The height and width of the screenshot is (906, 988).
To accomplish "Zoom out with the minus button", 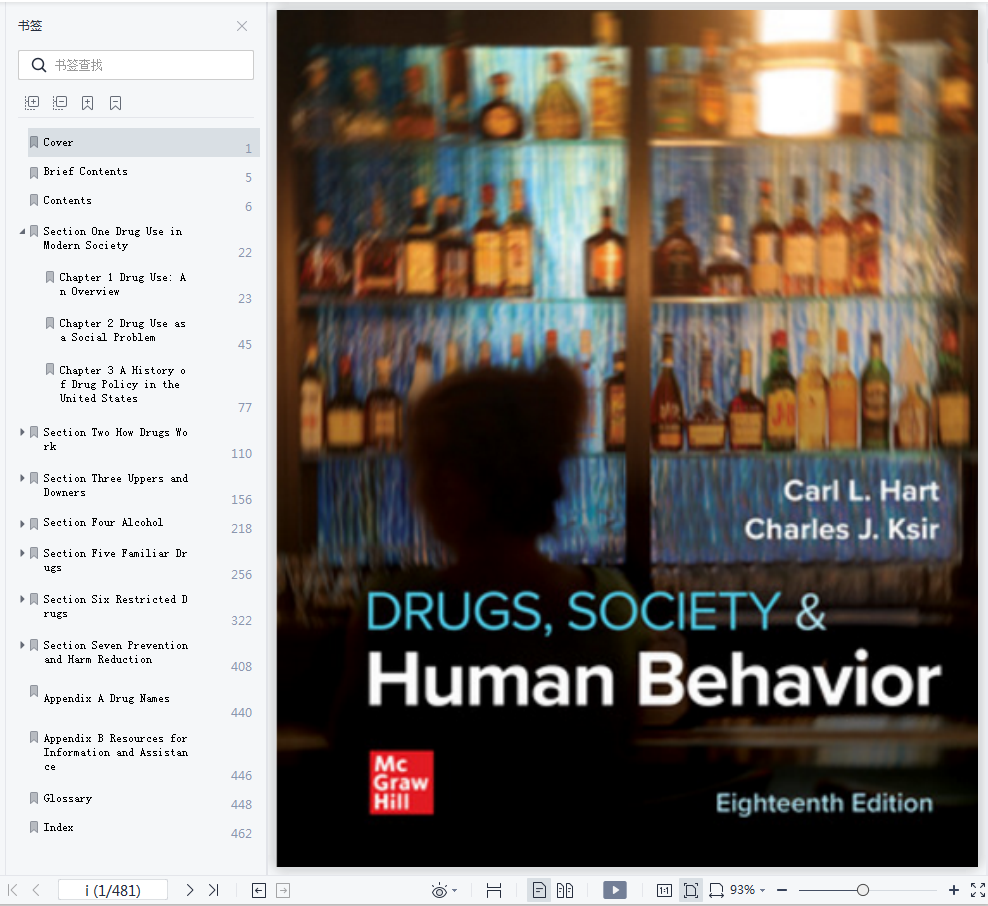I will coord(782,890).
